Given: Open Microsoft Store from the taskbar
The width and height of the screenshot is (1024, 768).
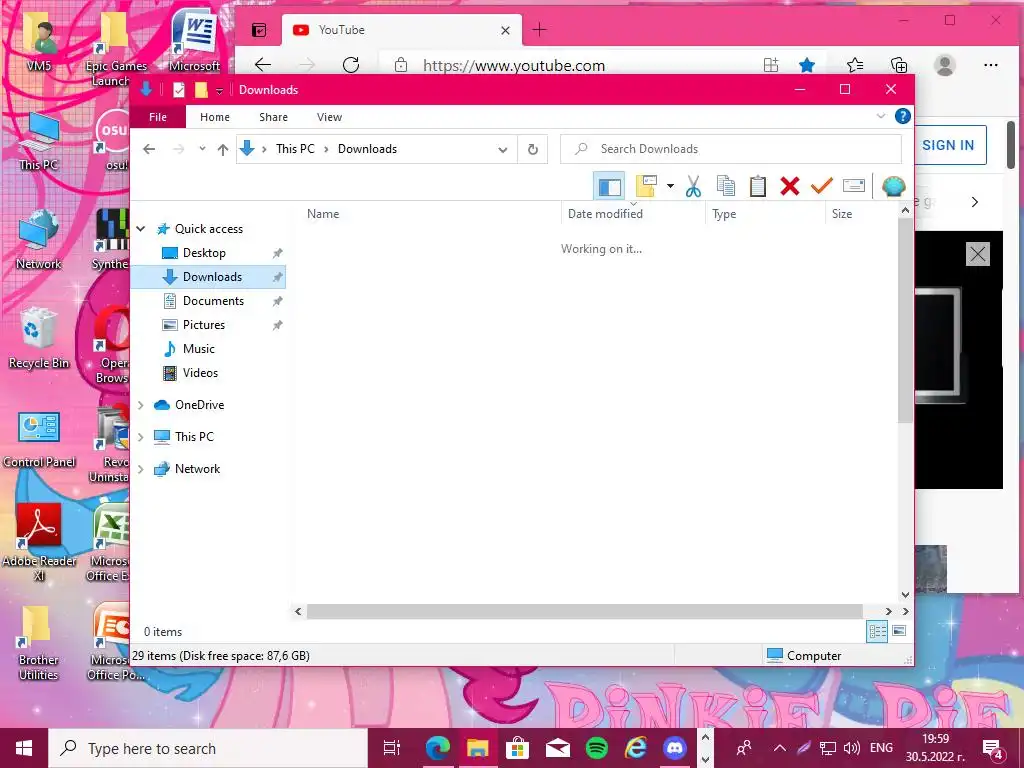Looking at the screenshot, I should [x=517, y=748].
